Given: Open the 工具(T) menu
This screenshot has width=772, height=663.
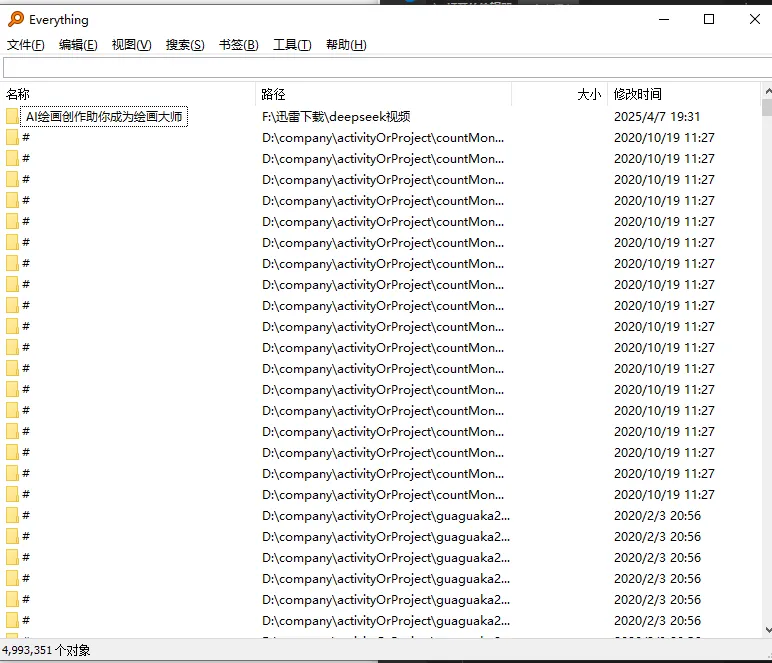Looking at the screenshot, I should point(292,45).
